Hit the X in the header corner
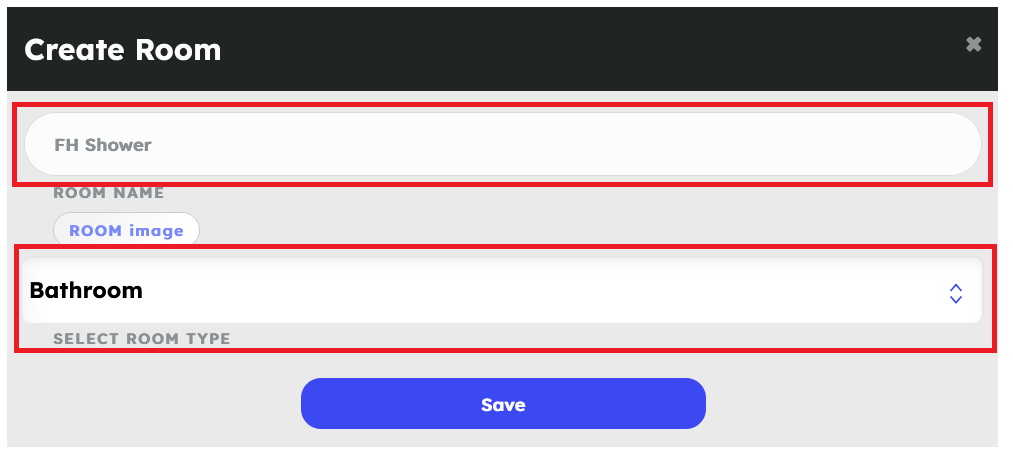1013x457 pixels. [973, 44]
